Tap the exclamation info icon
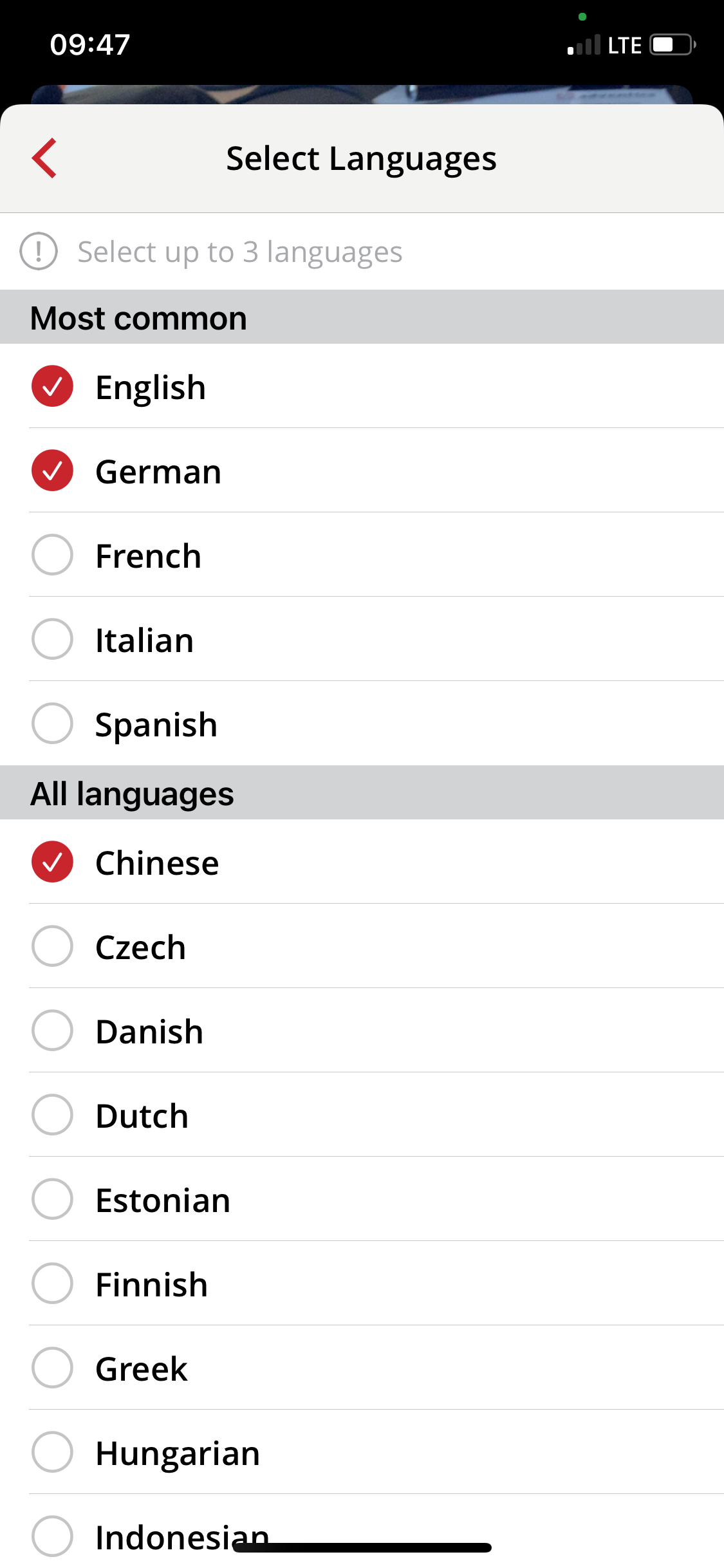 39,251
